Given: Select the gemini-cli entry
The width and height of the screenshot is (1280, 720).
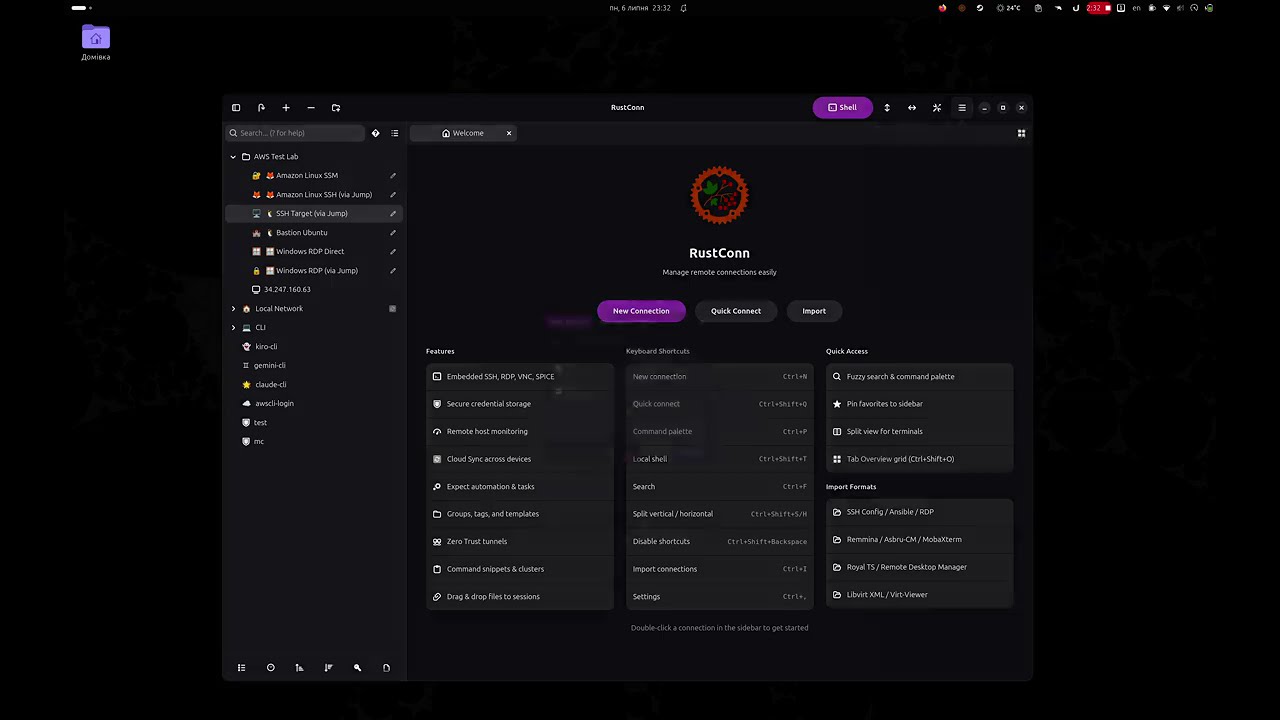Looking at the screenshot, I should point(314,366).
